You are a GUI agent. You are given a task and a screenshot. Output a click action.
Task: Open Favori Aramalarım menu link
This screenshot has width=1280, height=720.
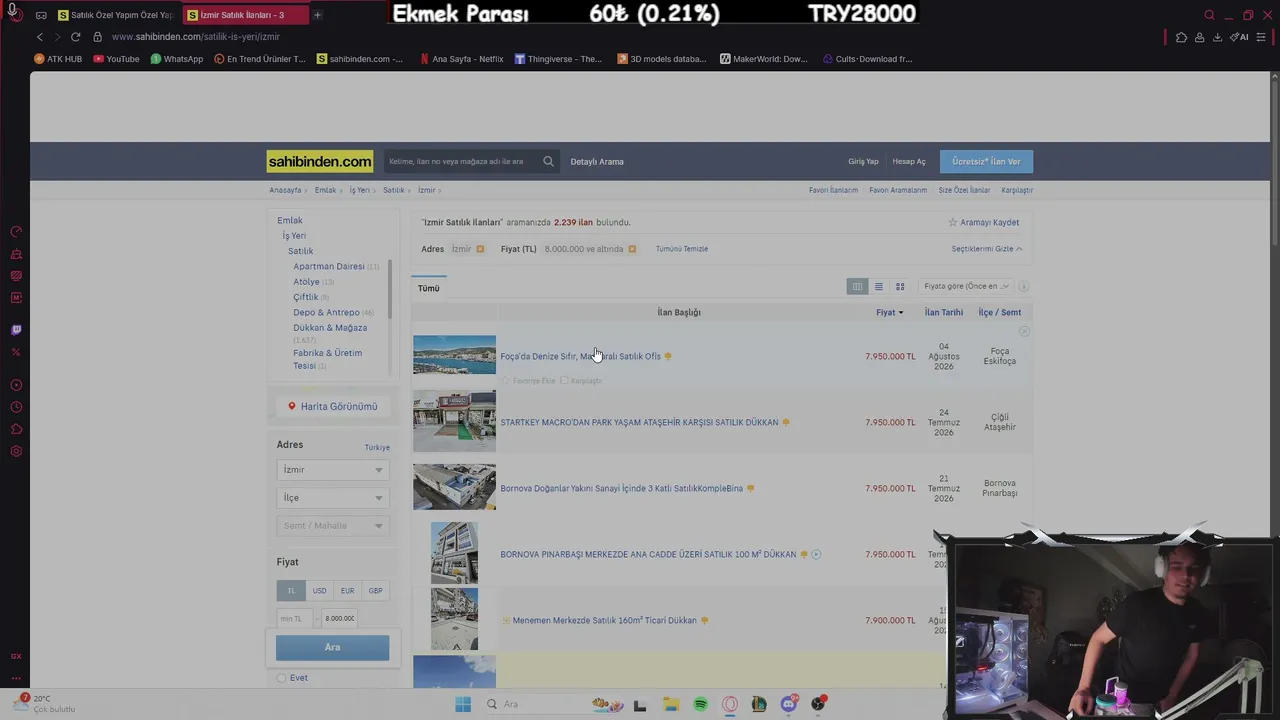(898, 190)
